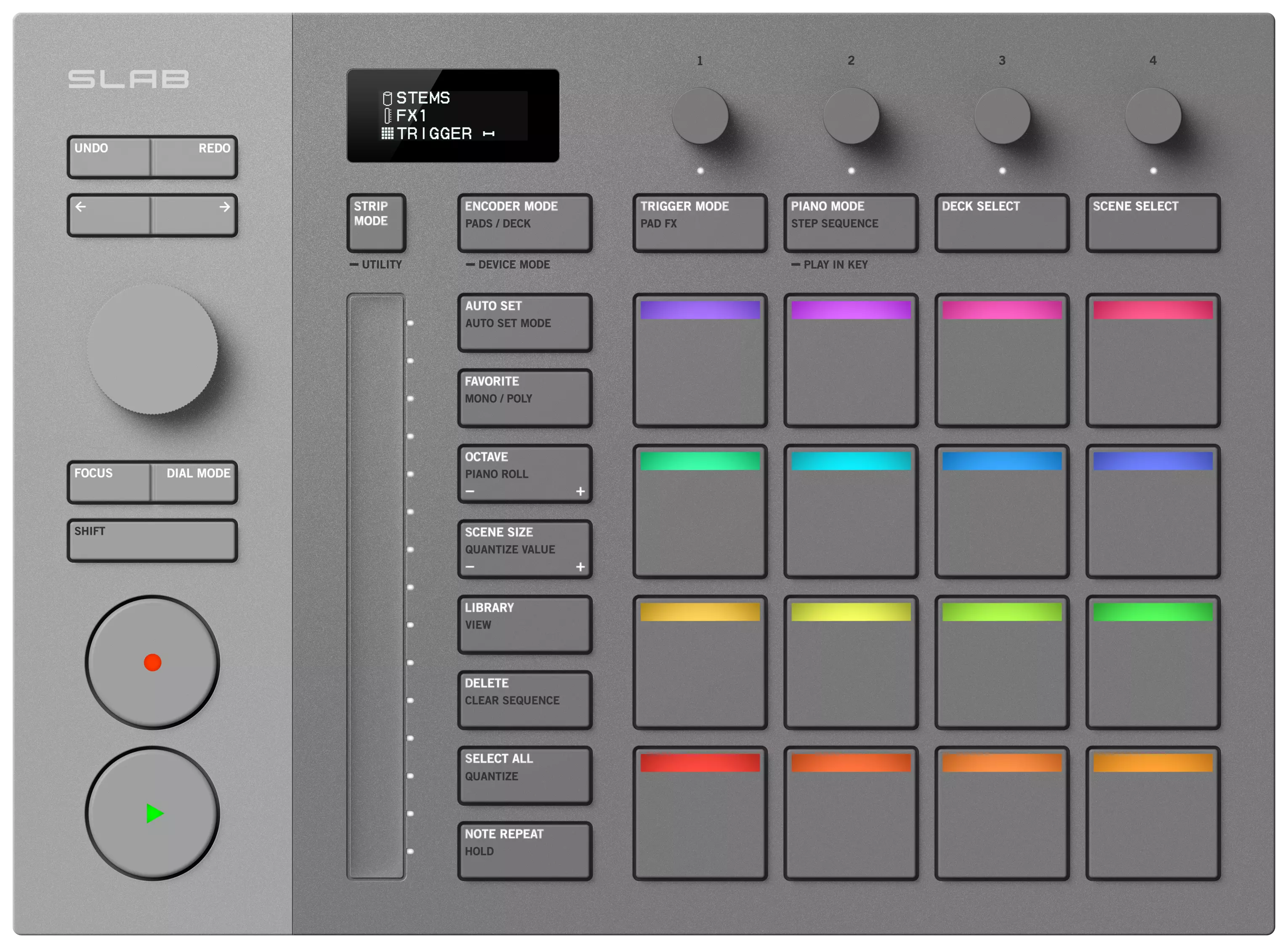
Task: Switch to TRIGGER MODE
Action: (700, 223)
